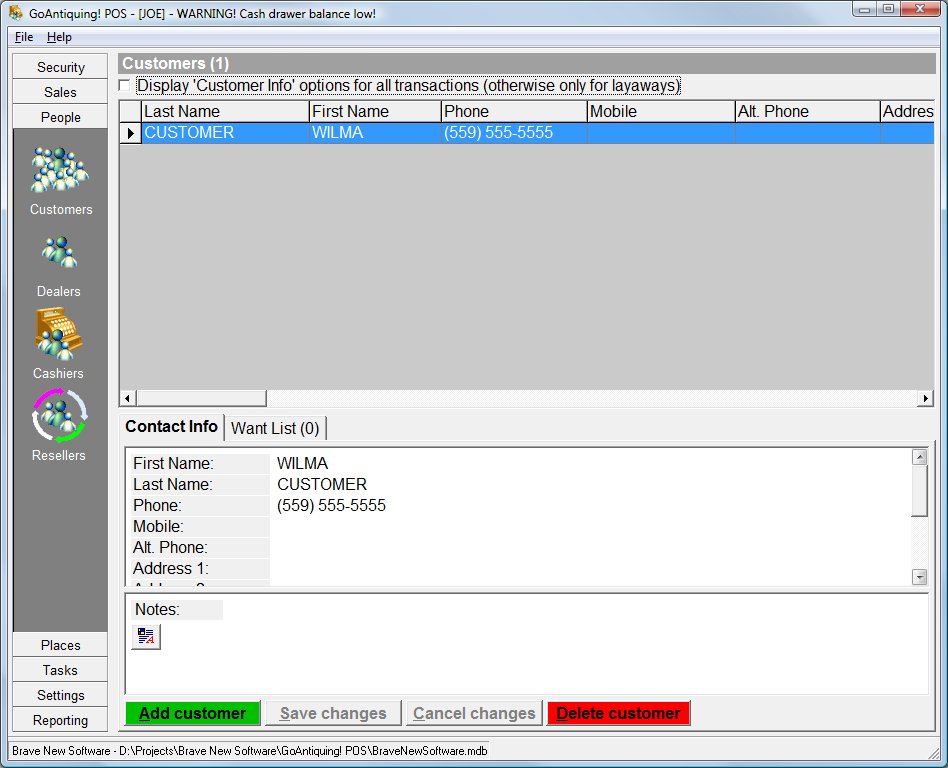This screenshot has width=948, height=768.
Task: Click the contact info scroll down arrow
Action: [920, 577]
